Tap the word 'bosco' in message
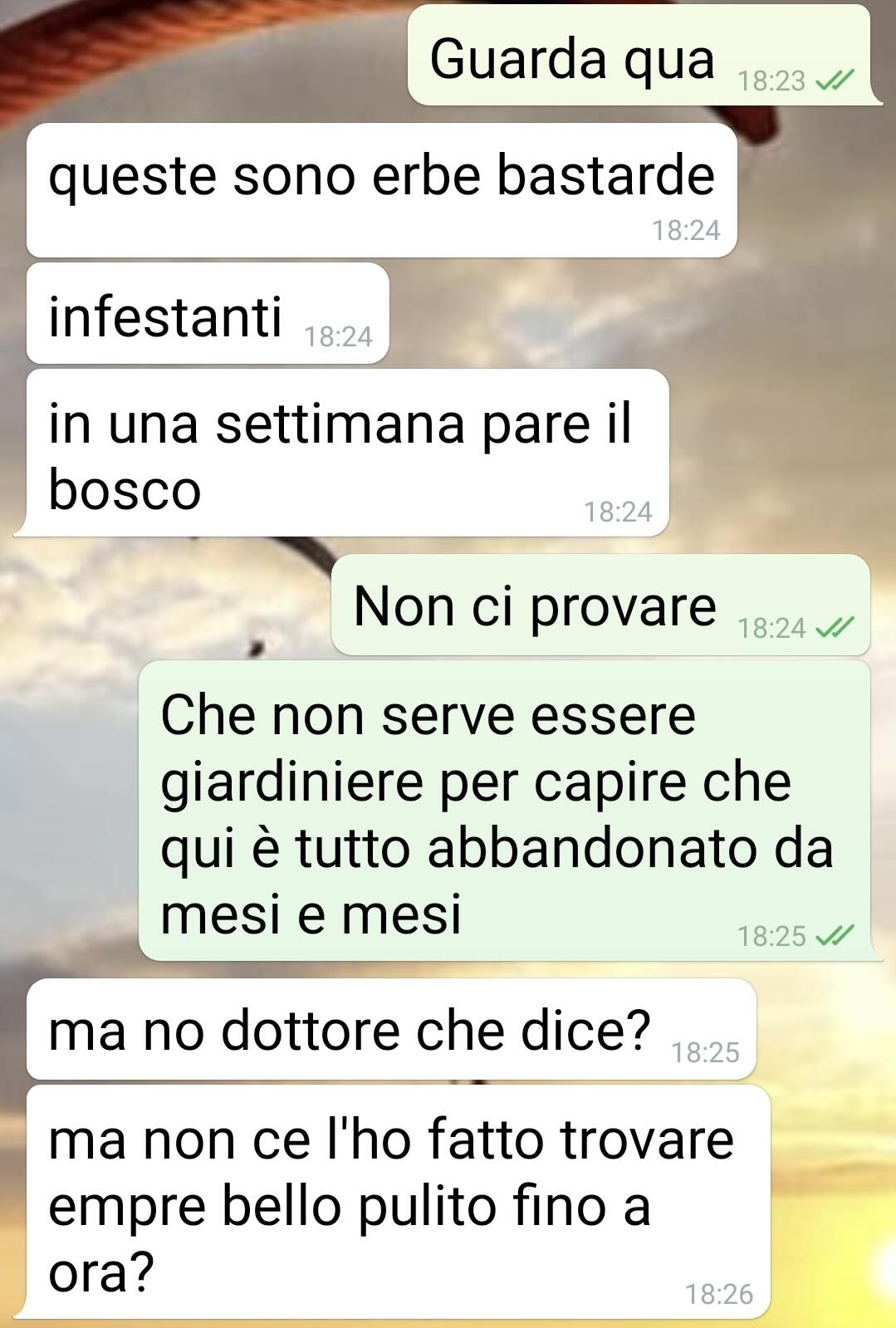 (125, 489)
